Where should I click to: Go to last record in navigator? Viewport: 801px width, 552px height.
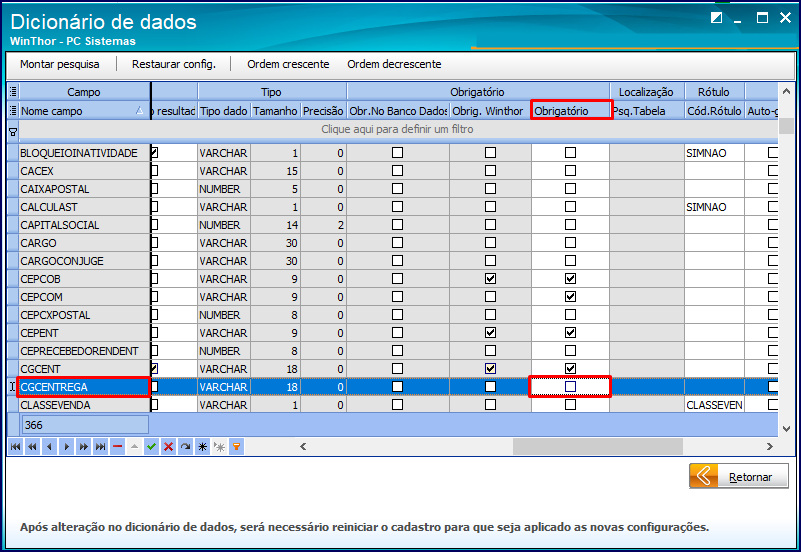click(x=101, y=447)
